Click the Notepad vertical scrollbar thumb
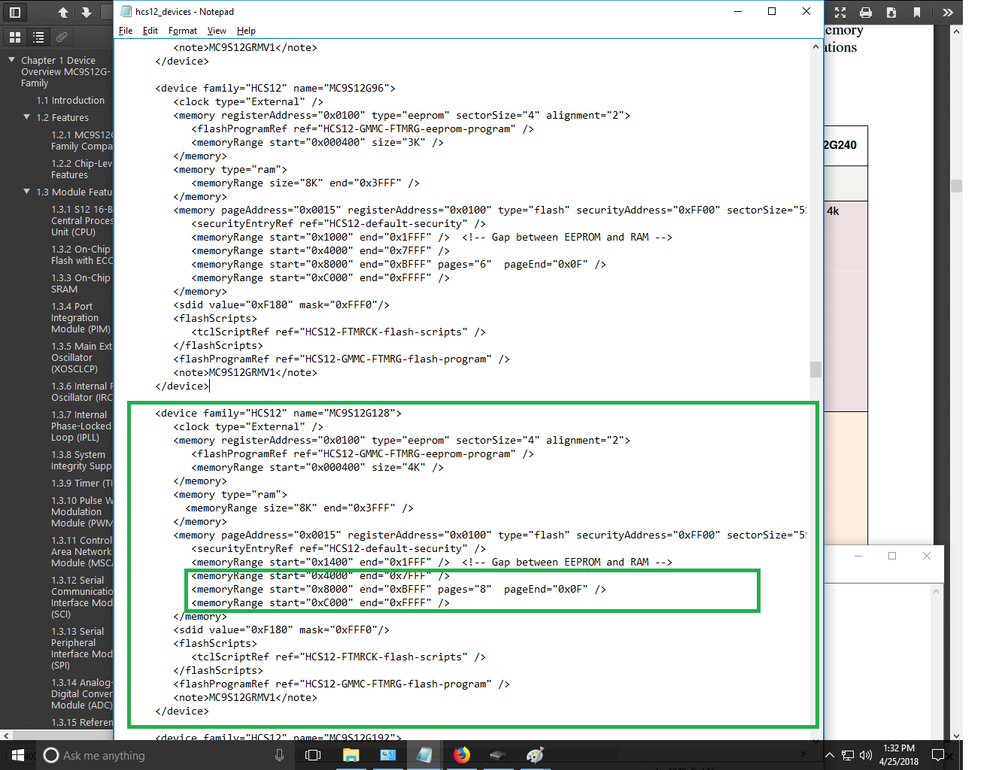 [x=816, y=369]
